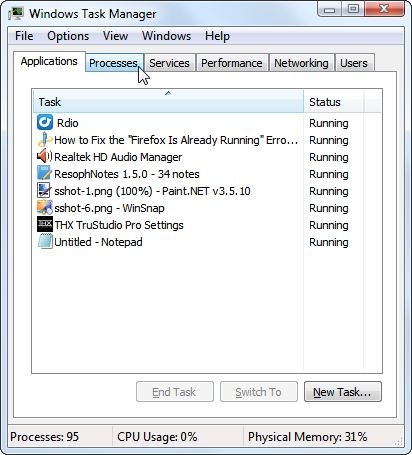The height and width of the screenshot is (455, 412).
Task: Select sshot-1.png Paint.NET v3.5.10 task
Action: (x=152, y=191)
